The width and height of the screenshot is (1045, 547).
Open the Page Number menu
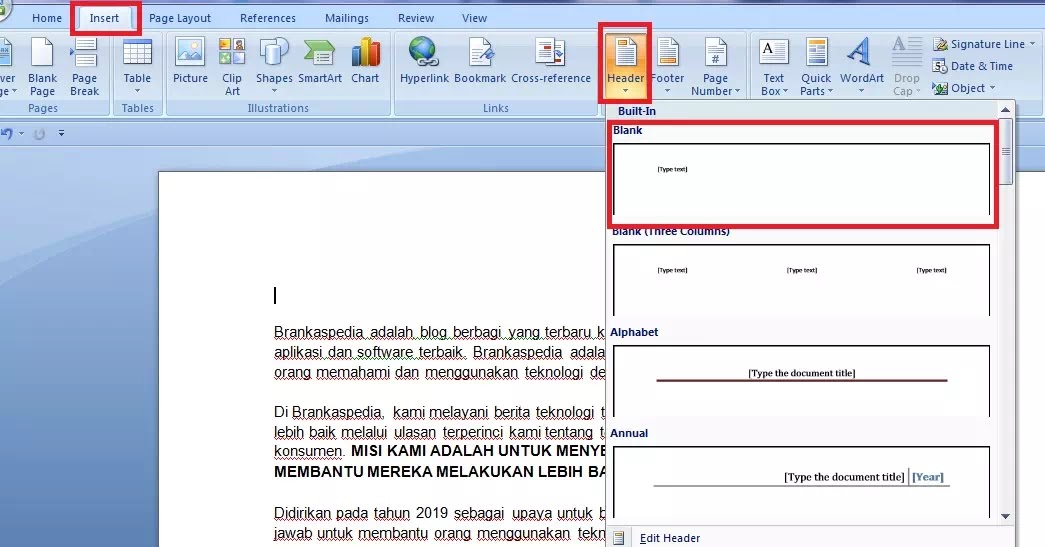coord(715,67)
